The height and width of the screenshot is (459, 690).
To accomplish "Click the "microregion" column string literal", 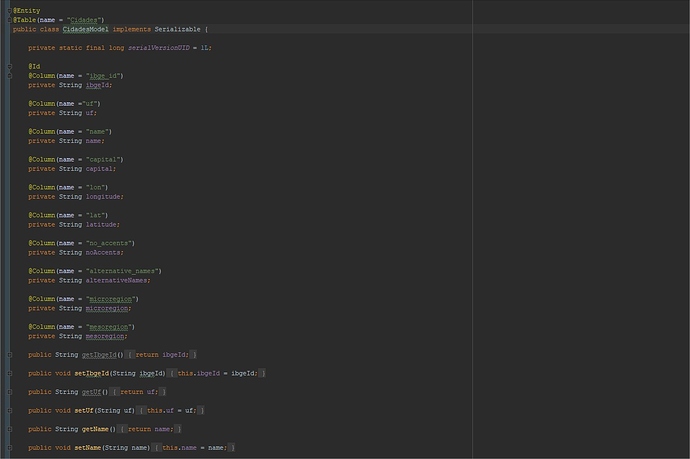I will (110, 299).
